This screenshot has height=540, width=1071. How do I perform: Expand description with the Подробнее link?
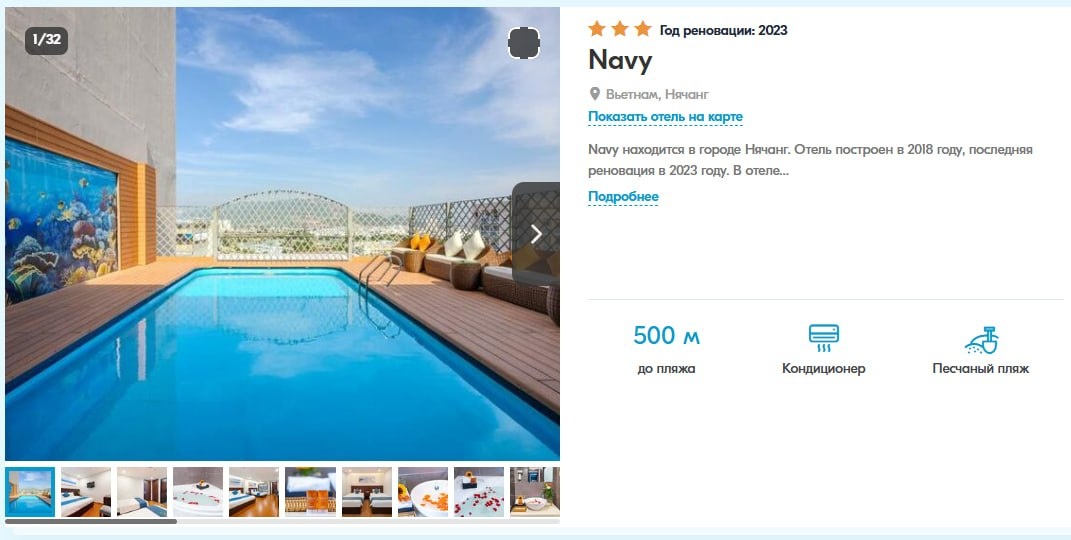click(623, 197)
